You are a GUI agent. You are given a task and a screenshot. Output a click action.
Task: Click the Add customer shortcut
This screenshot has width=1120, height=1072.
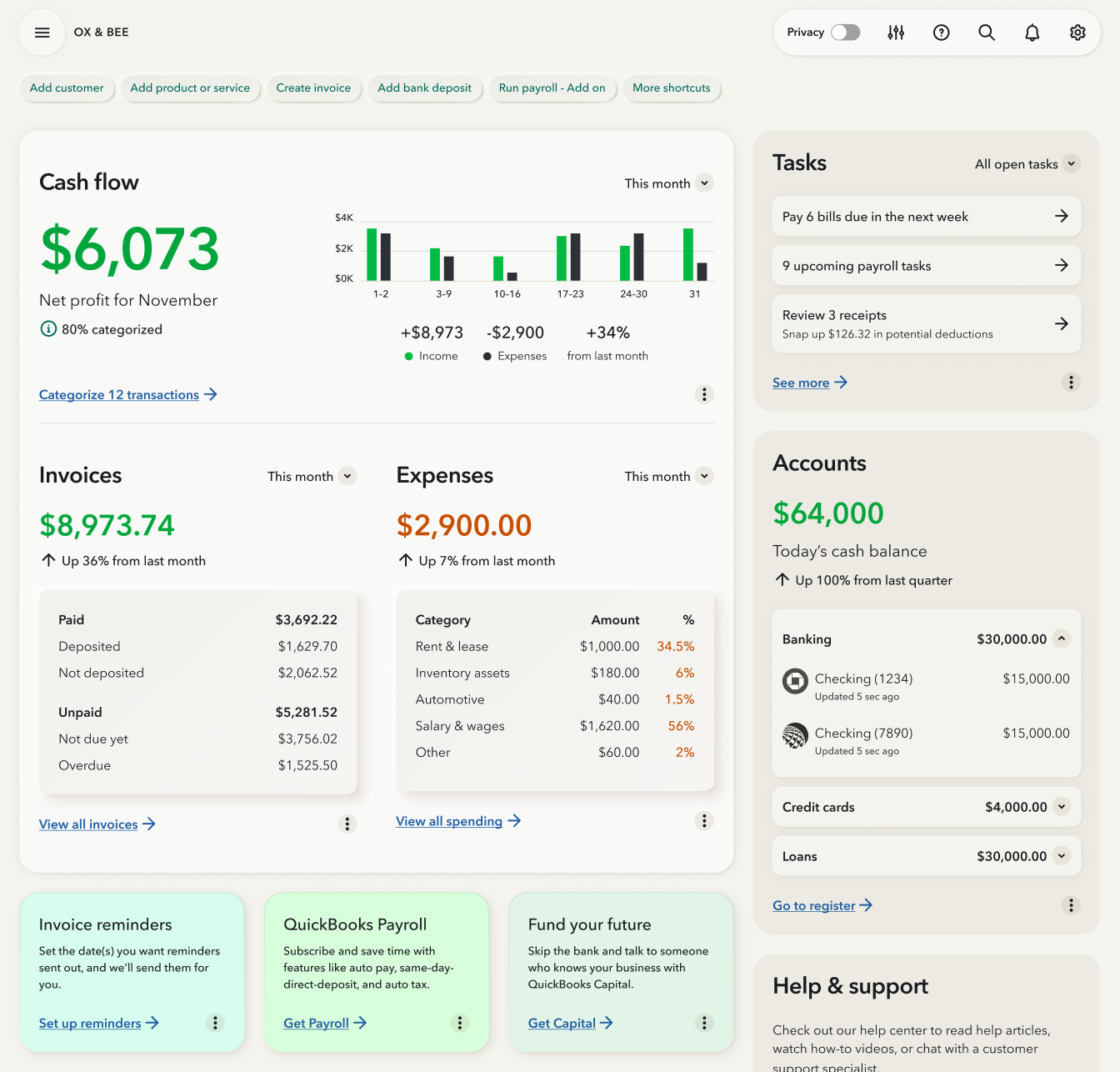point(67,88)
